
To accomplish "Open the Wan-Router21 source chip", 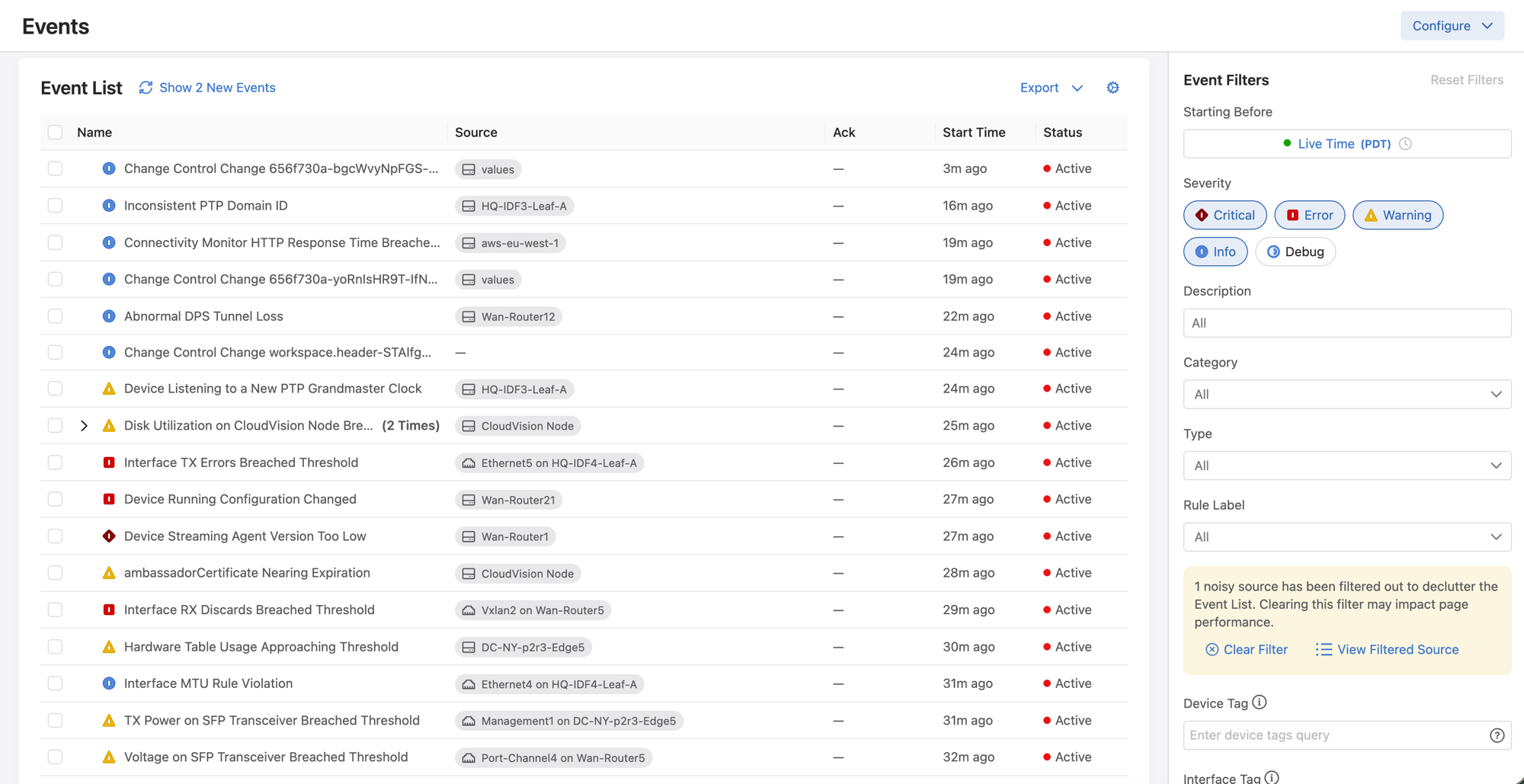I will point(508,500).
